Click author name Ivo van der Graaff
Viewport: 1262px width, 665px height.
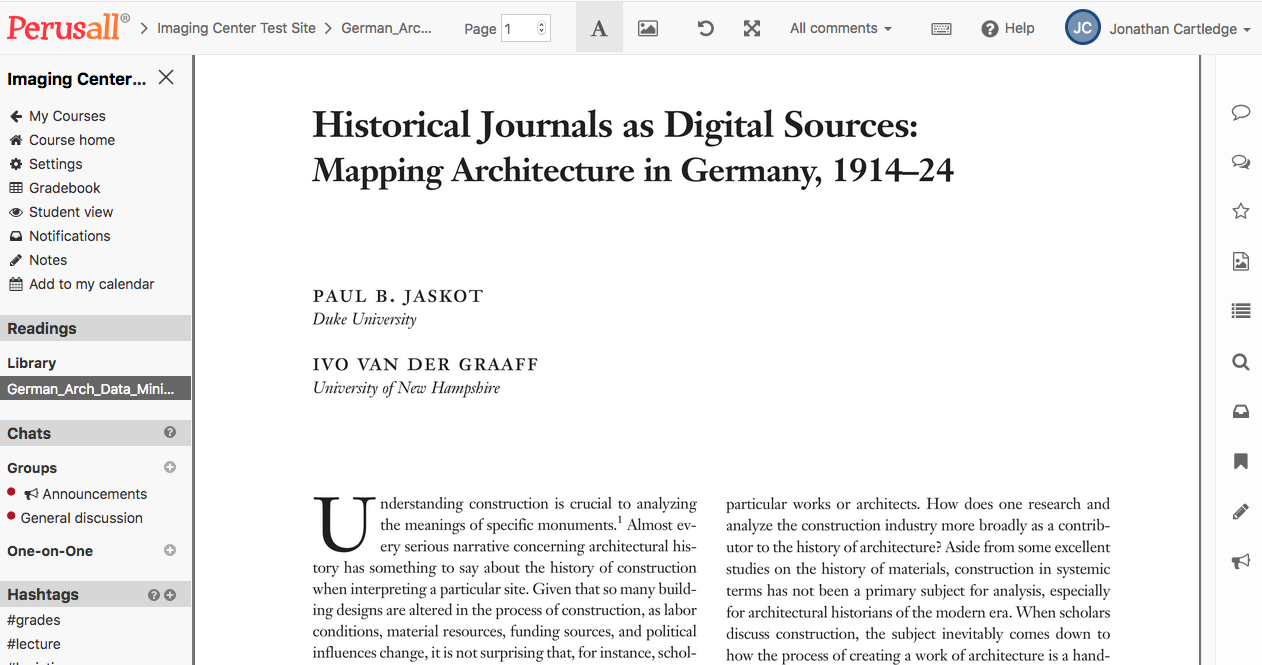[426, 365]
